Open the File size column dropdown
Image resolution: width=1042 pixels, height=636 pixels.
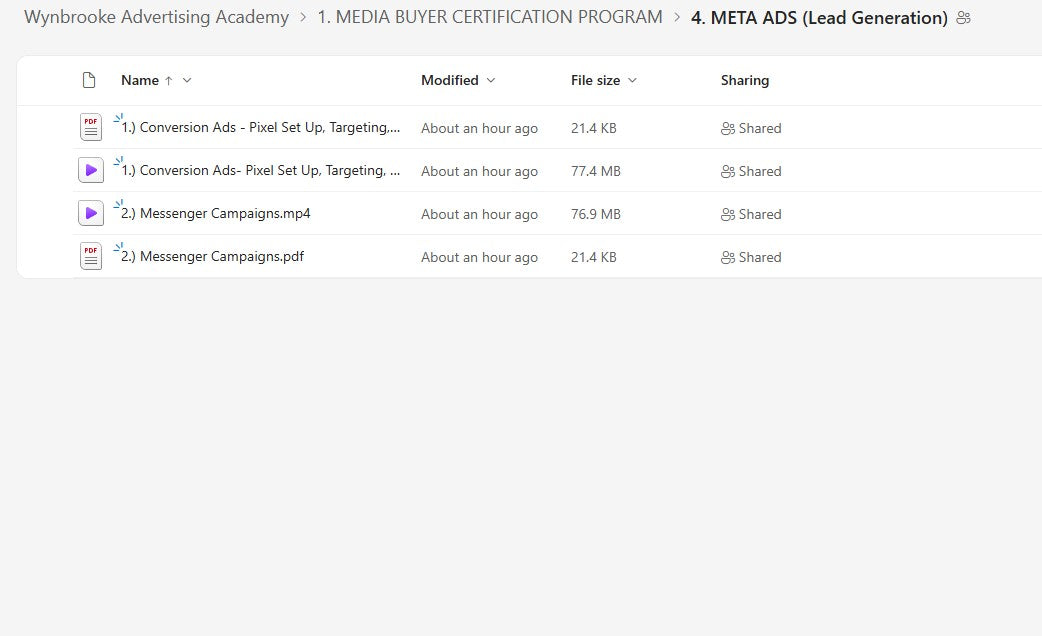pos(632,80)
